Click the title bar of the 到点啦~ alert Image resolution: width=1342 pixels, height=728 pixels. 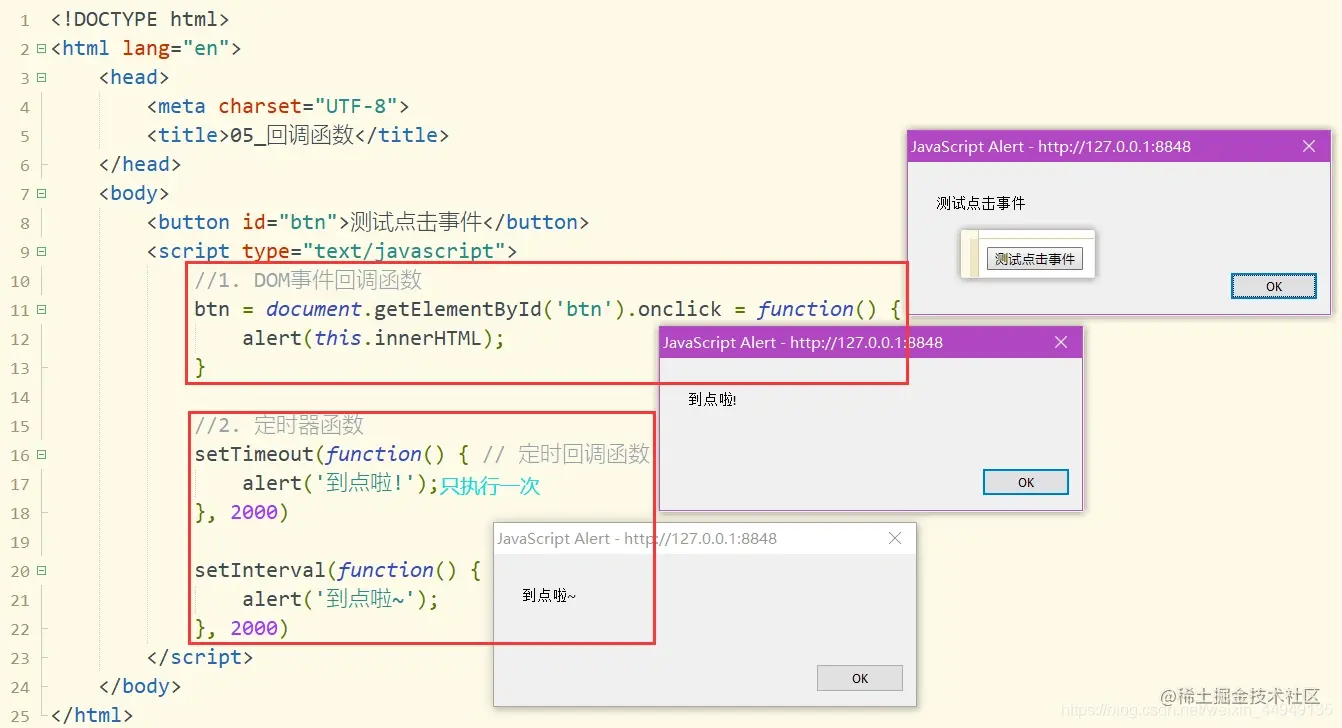pos(705,538)
